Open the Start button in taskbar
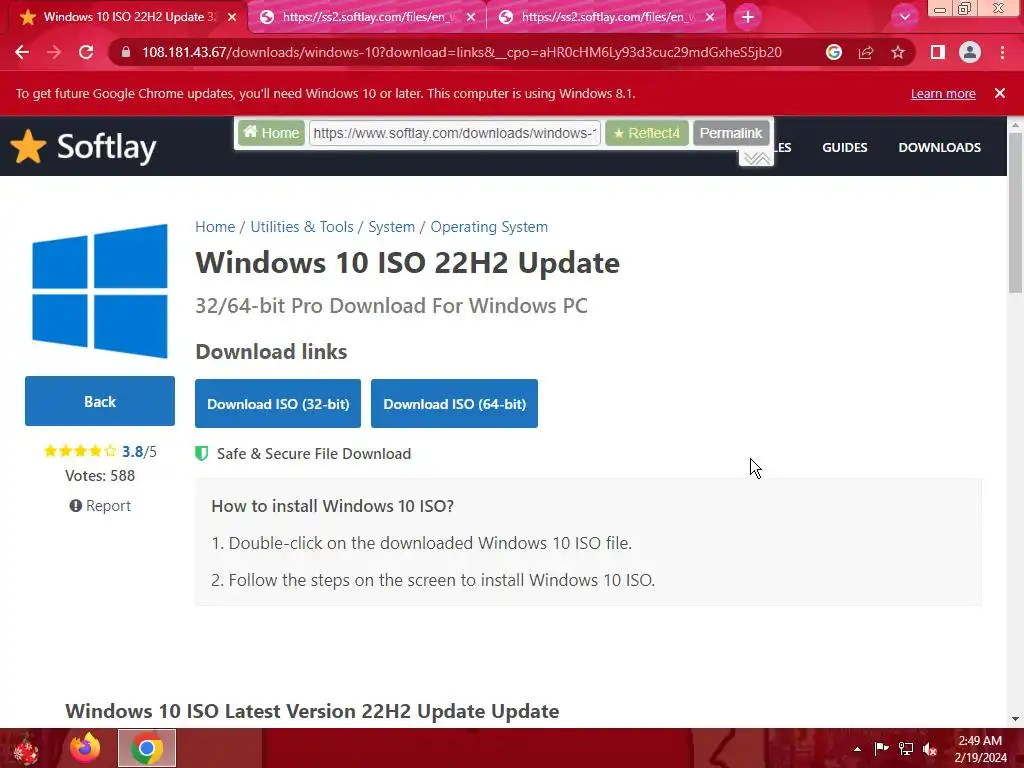 click(26, 748)
